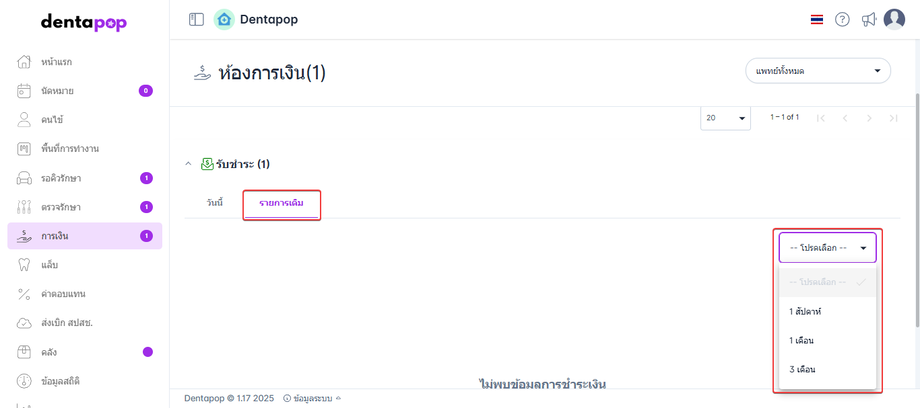Open นัดหมาย appointments in sidebar
920x408 pixels.
click(x=57, y=91)
